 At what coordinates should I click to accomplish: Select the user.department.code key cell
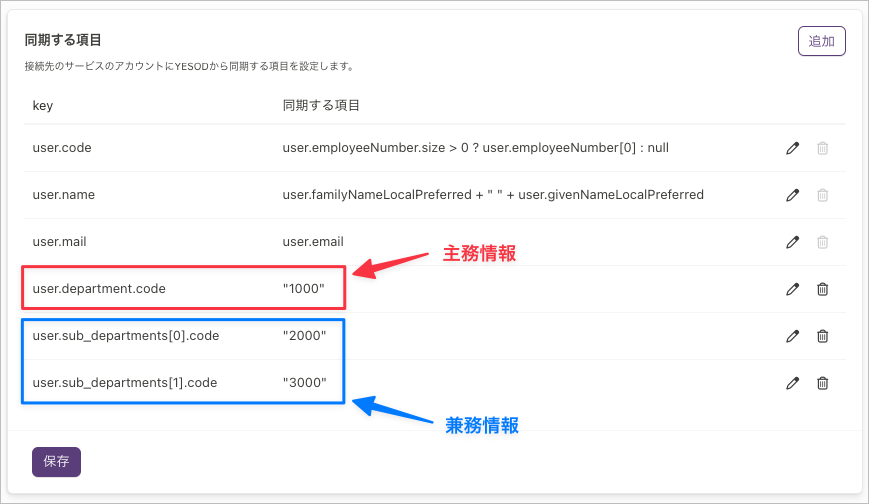99,289
